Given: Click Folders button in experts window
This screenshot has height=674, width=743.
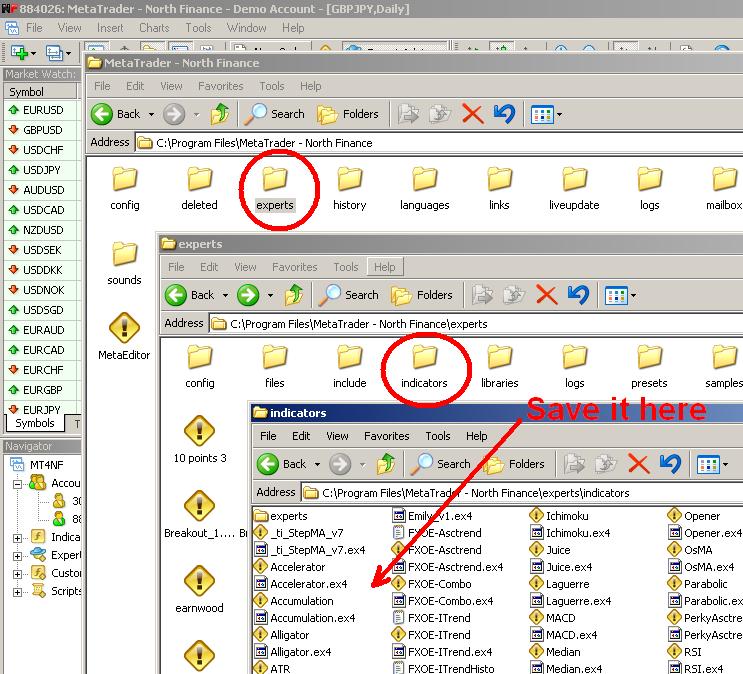Looking at the screenshot, I should click(422, 295).
